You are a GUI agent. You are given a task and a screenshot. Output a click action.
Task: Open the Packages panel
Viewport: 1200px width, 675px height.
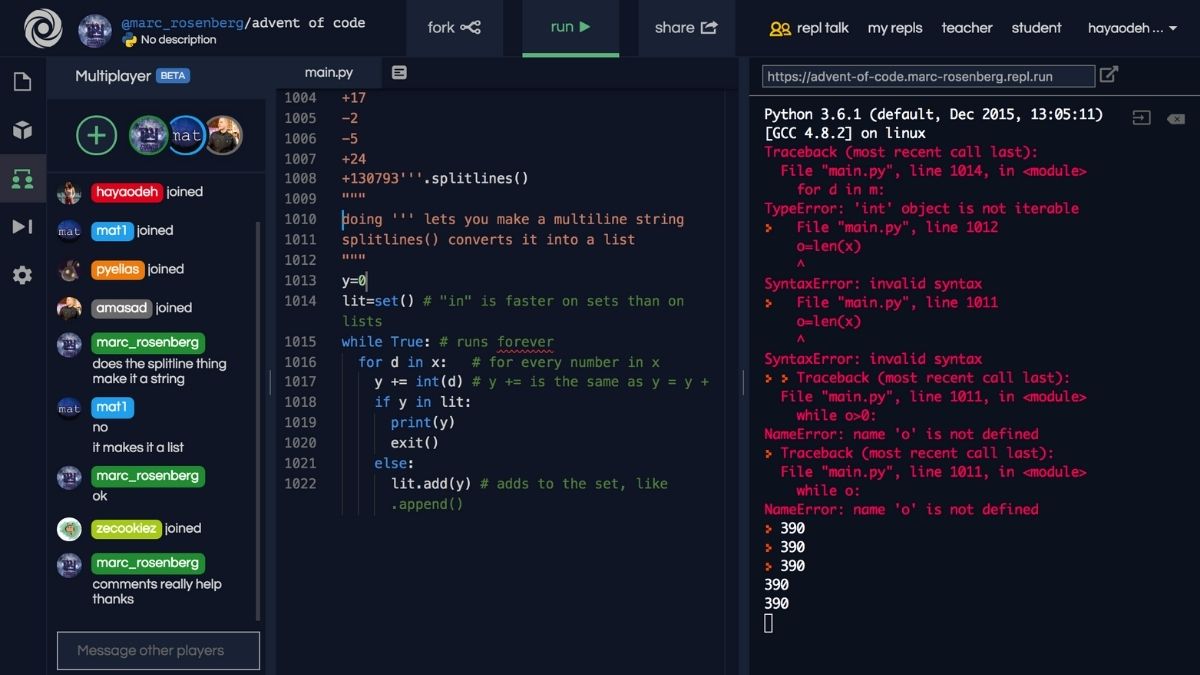pyautogui.click(x=22, y=130)
